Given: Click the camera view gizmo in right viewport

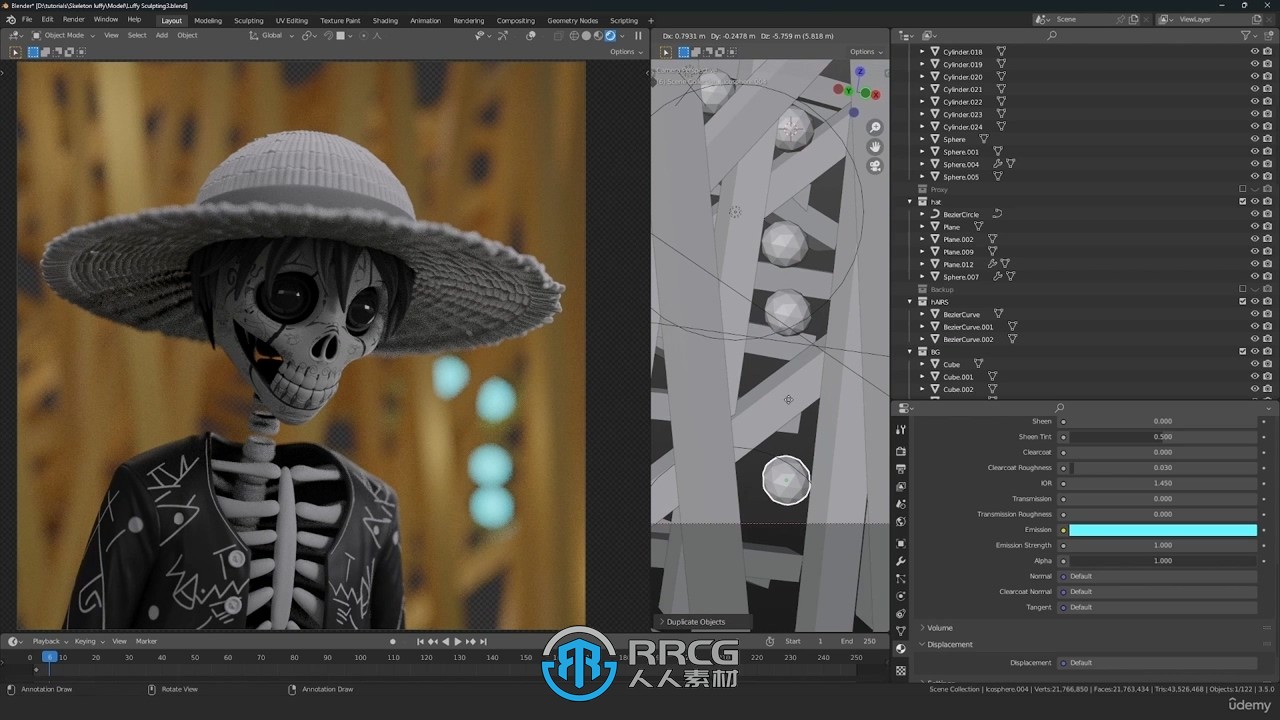Looking at the screenshot, I should [875, 166].
